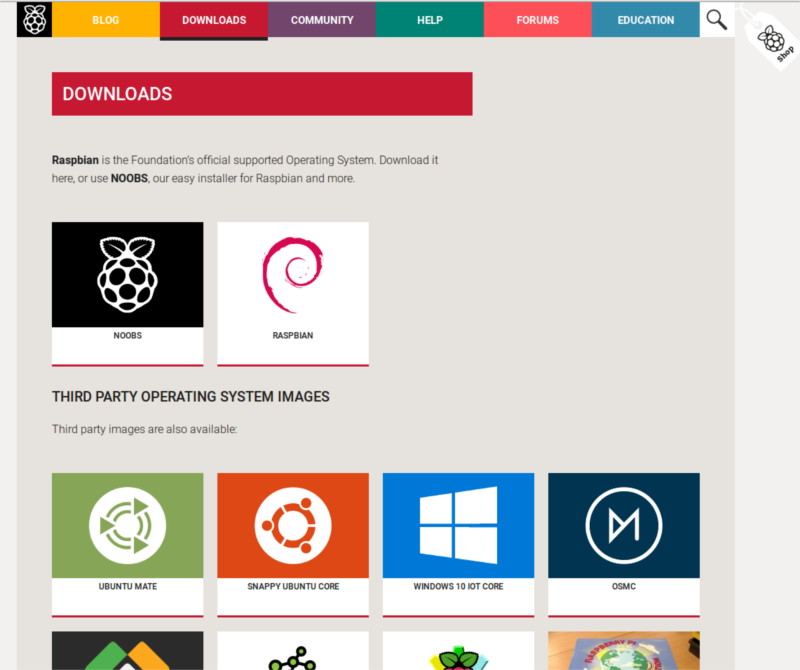The height and width of the screenshot is (670, 800).
Task: Open the OSMC logo tile
Action: (x=624, y=525)
